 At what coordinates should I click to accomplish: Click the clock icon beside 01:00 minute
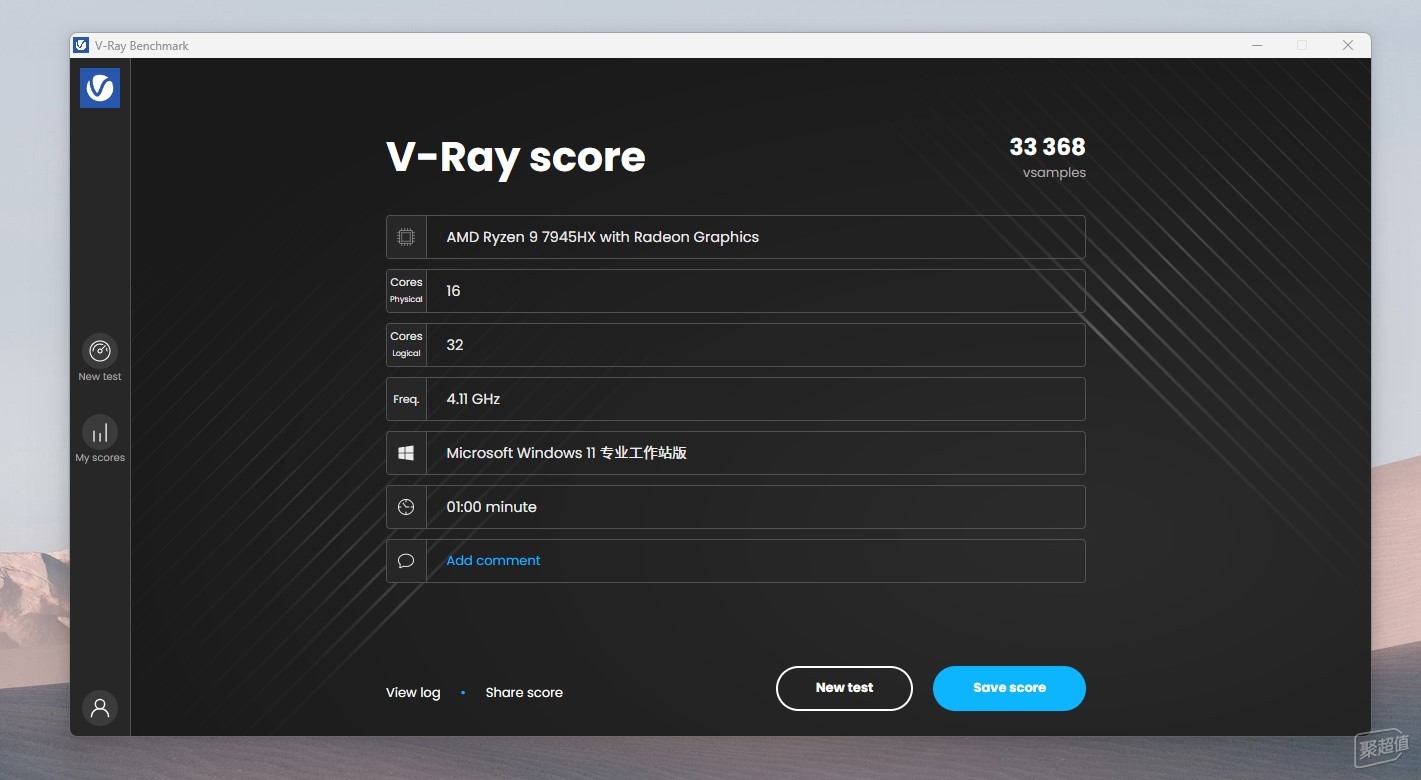point(406,507)
